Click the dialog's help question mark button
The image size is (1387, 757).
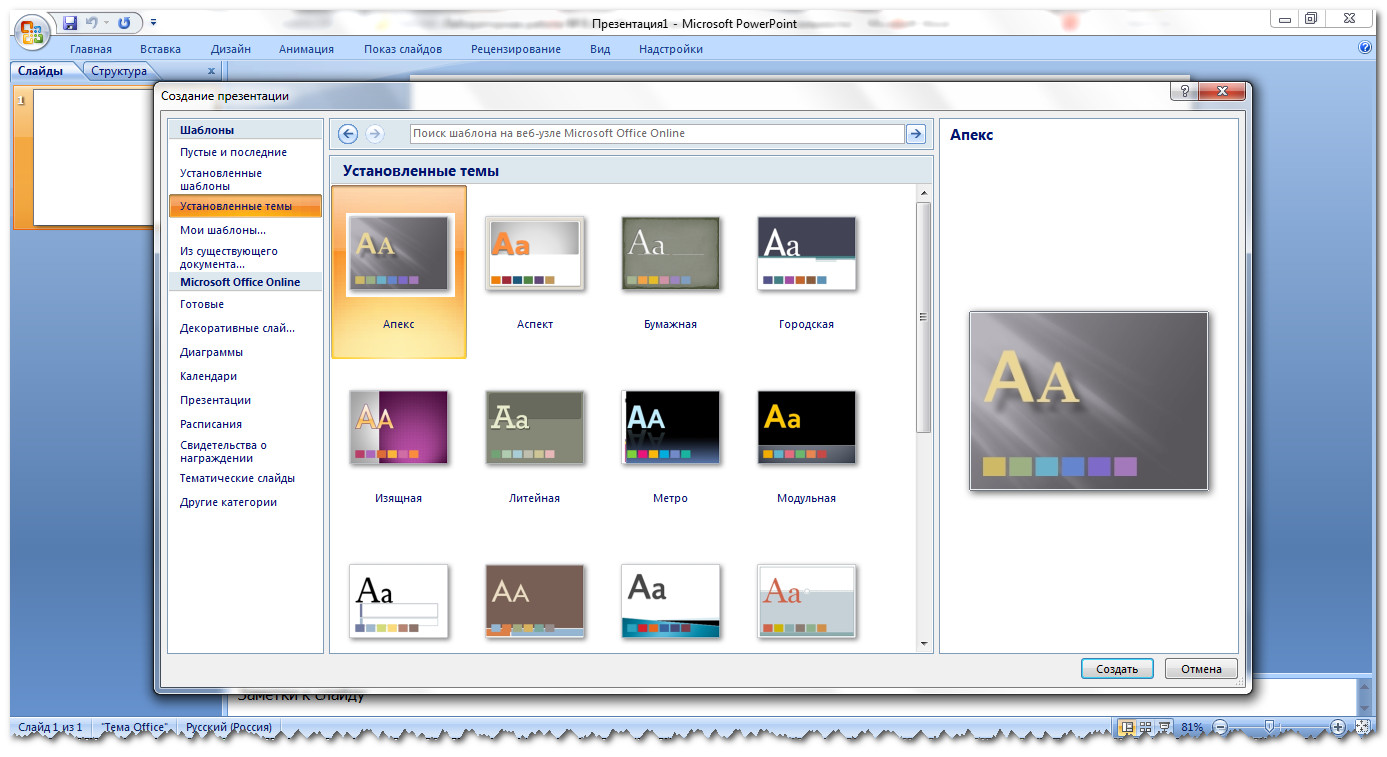pyautogui.click(x=1184, y=92)
